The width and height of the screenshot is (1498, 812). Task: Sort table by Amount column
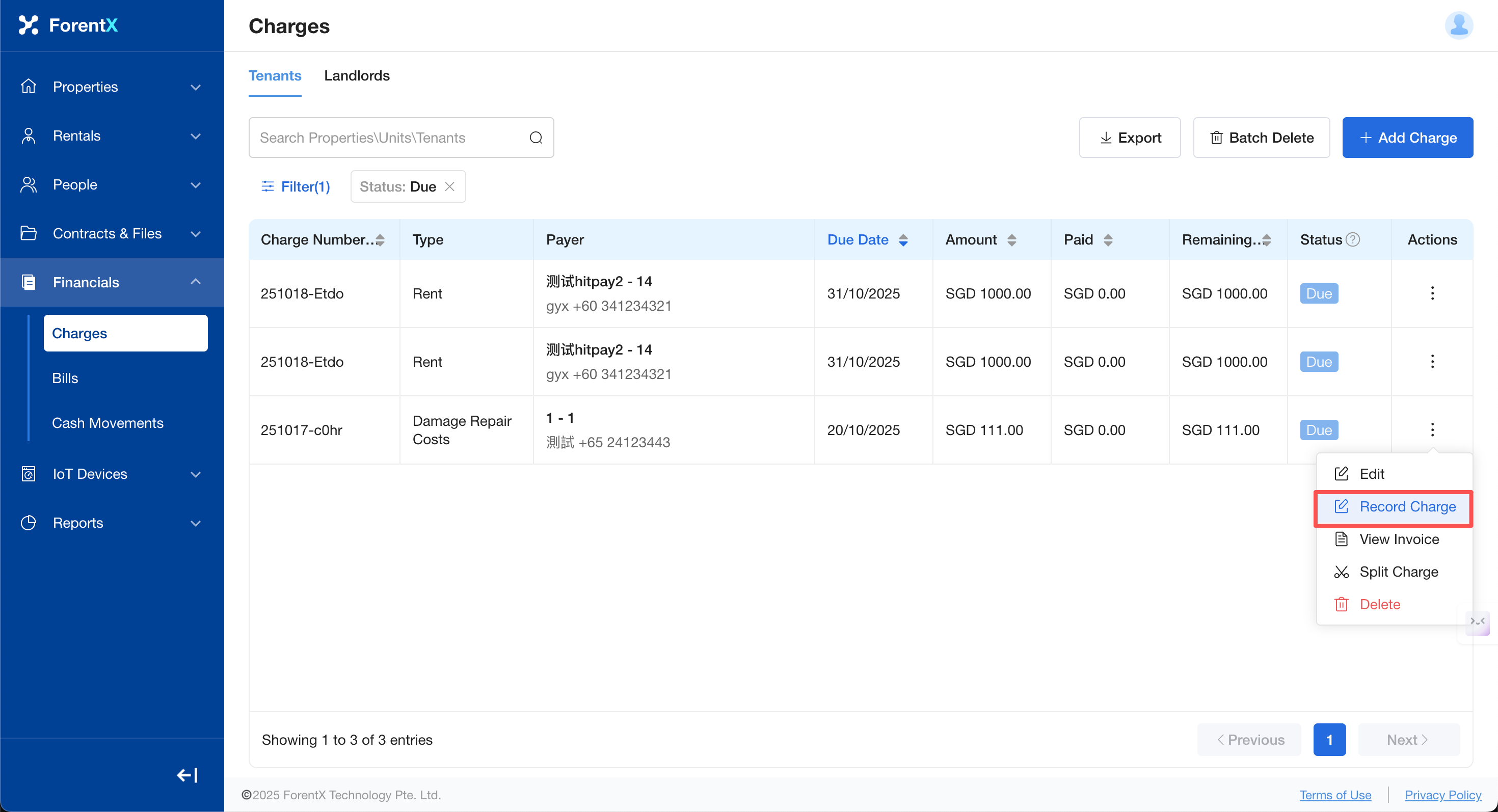(x=1012, y=240)
